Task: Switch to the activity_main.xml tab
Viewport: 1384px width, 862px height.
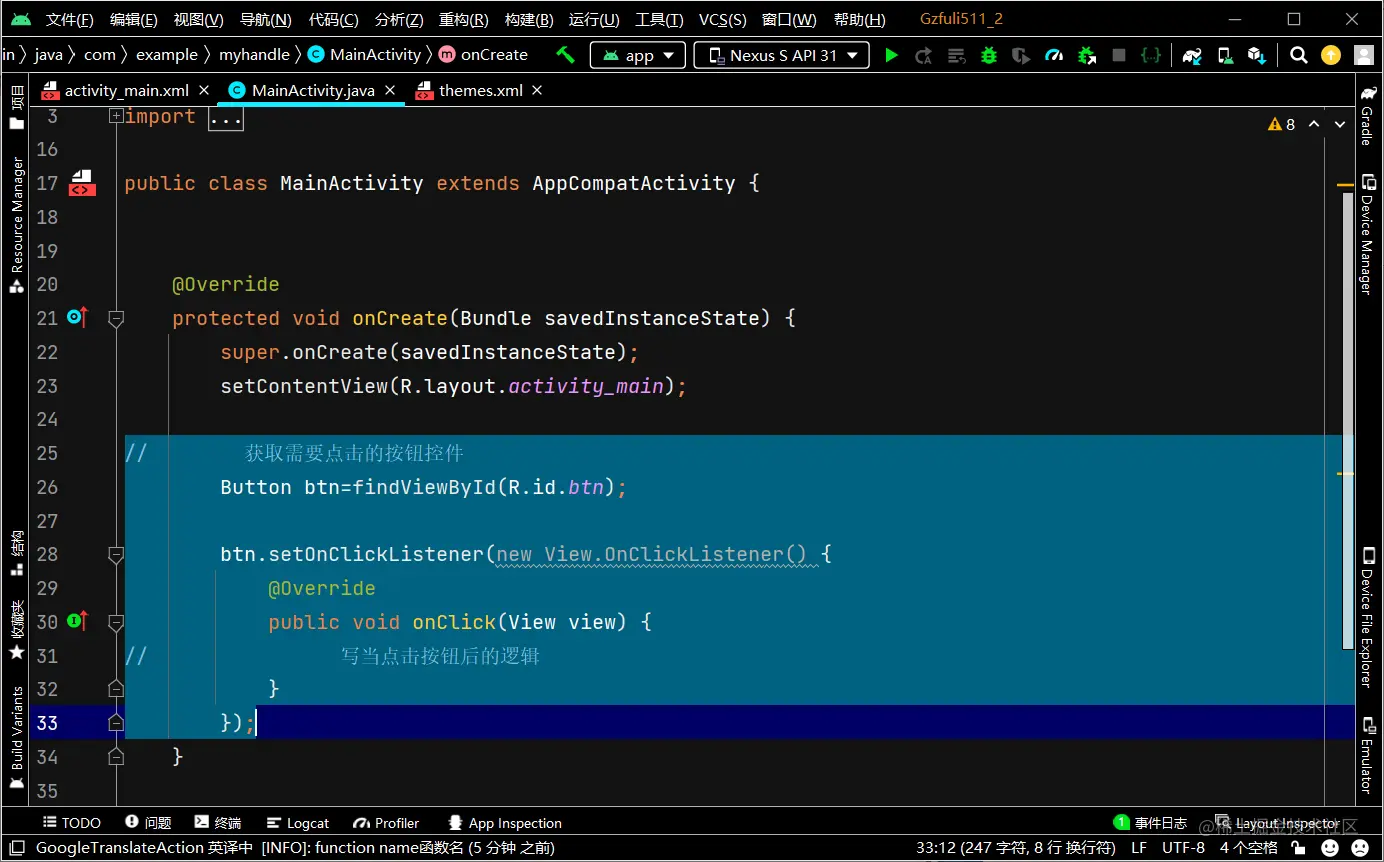Action: [x=126, y=90]
